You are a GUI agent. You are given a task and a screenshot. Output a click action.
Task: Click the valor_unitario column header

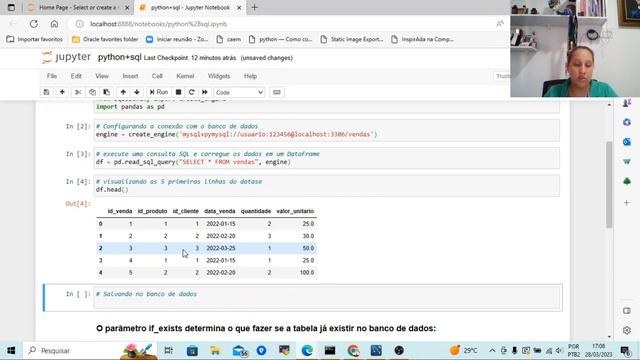pos(295,211)
